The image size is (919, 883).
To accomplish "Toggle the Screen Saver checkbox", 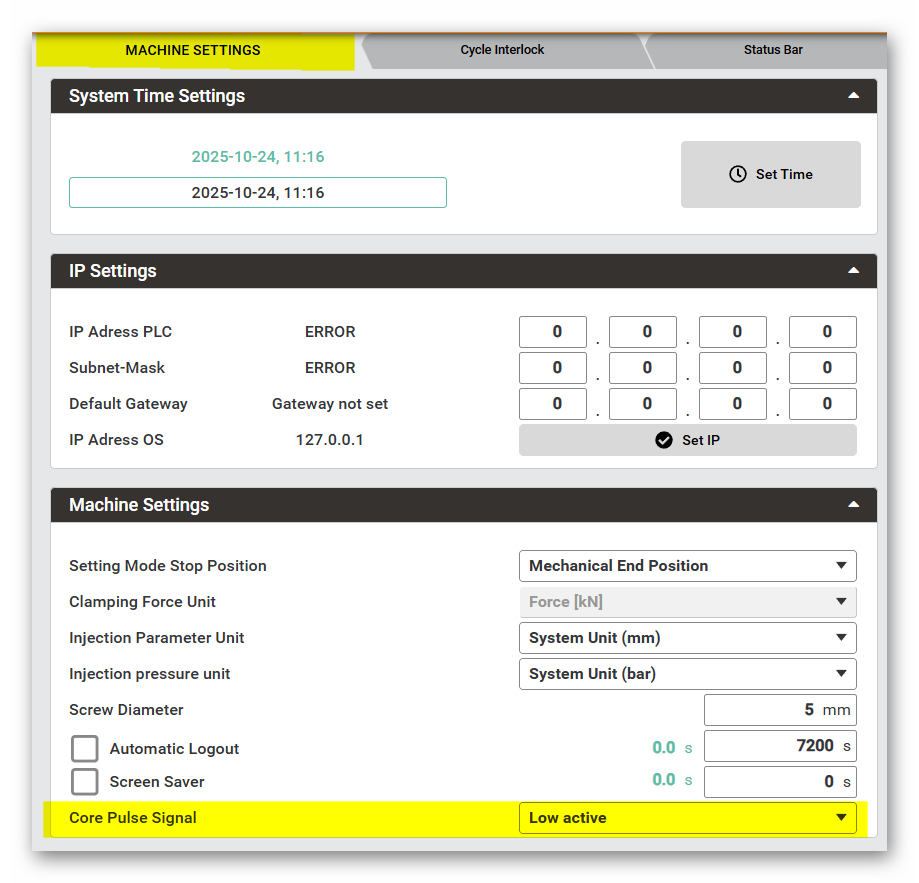I will pos(85,782).
